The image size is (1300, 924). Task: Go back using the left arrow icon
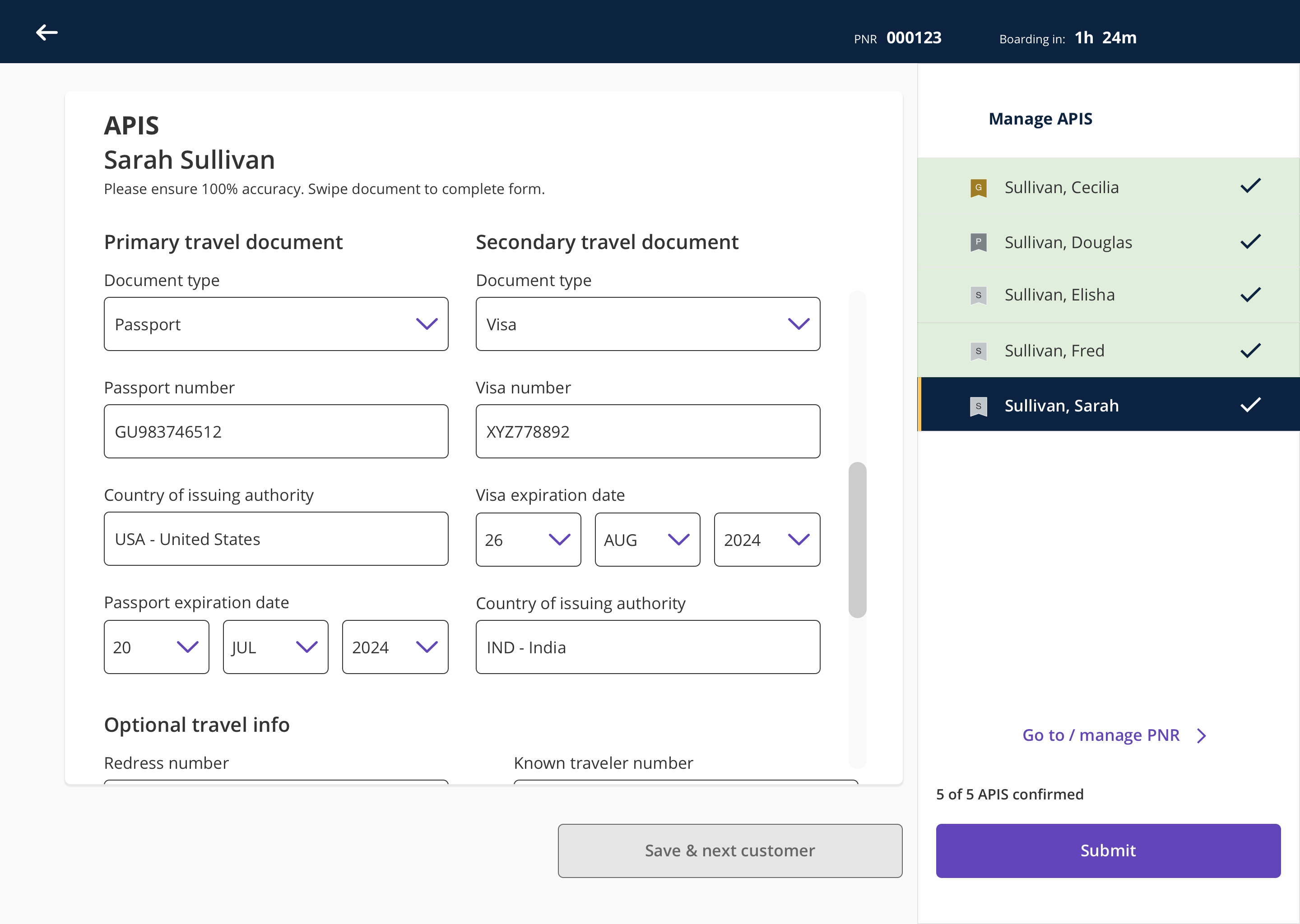coord(46,32)
